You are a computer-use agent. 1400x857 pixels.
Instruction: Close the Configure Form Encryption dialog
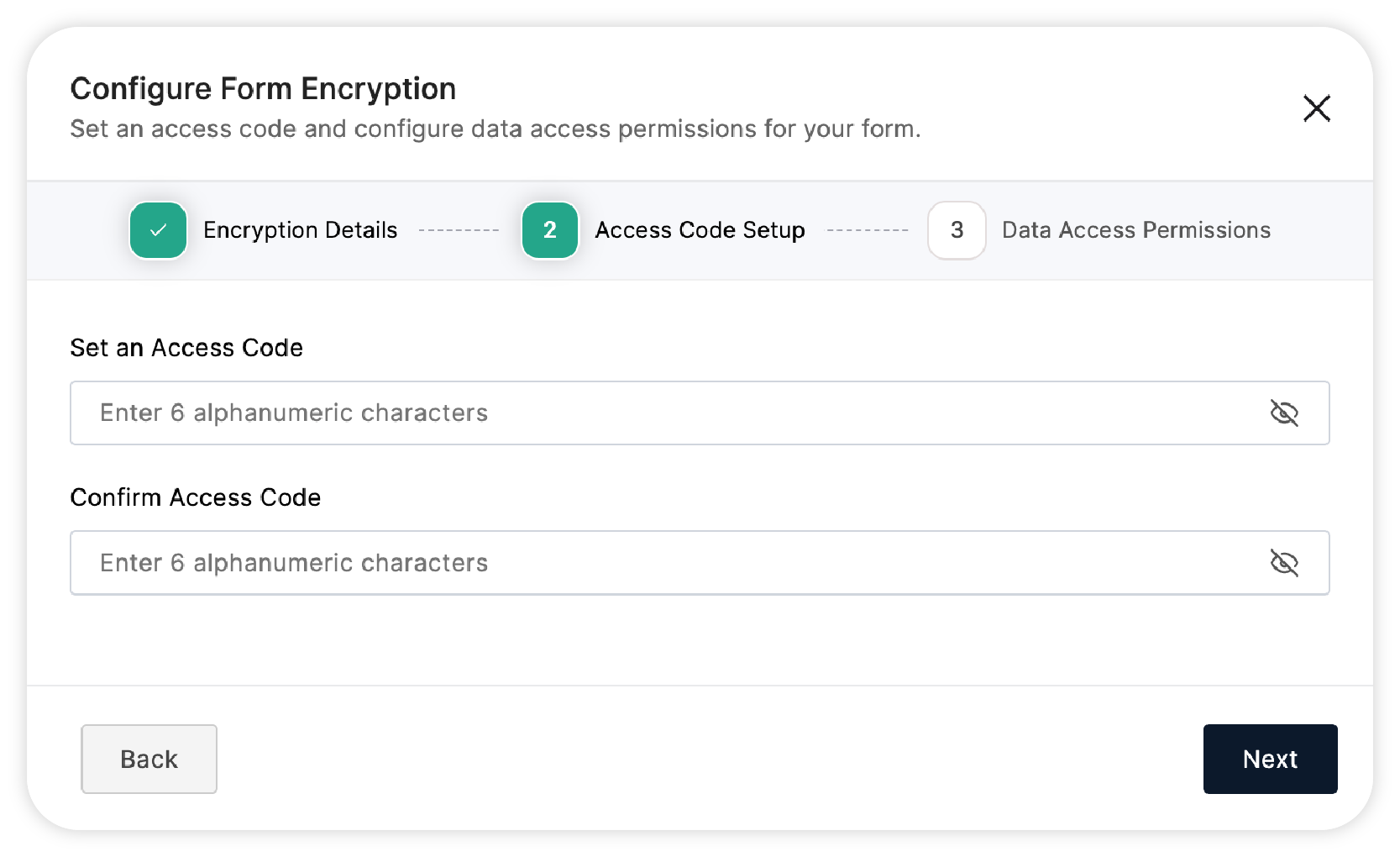1316,108
